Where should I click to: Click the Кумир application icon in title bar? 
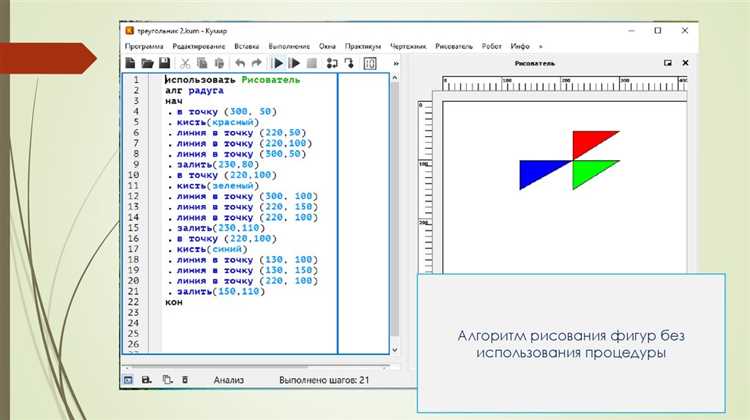[130, 31]
